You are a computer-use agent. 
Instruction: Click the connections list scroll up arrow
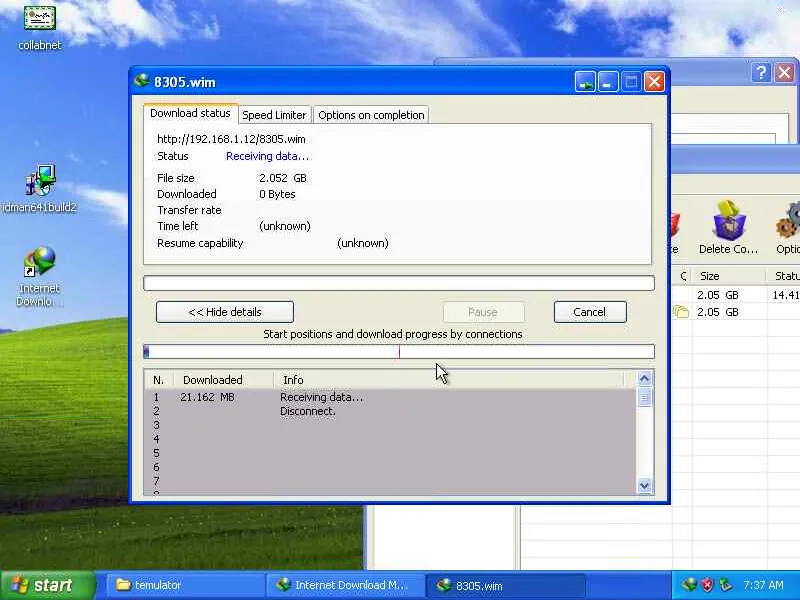click(x=644, y=379)
